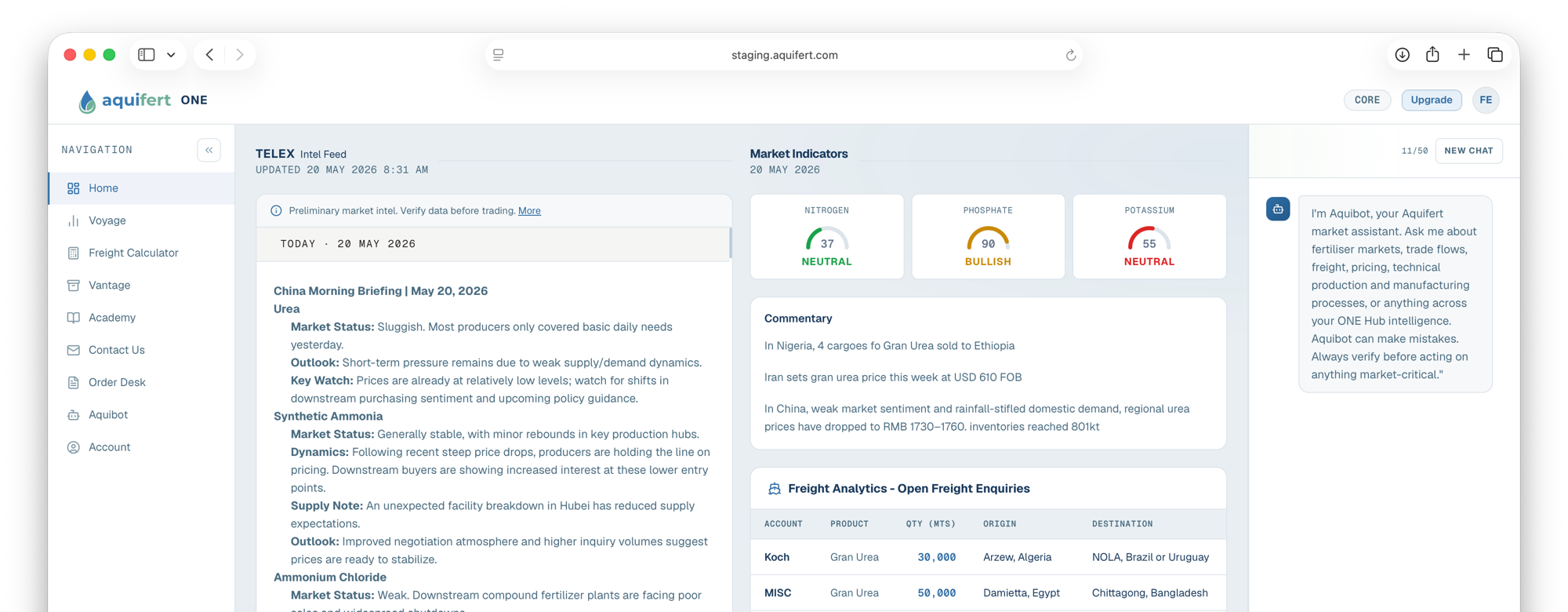Open Order Desk in the navigation
Viewport: 1568px width, 612px height.
[x=142, y=382]
